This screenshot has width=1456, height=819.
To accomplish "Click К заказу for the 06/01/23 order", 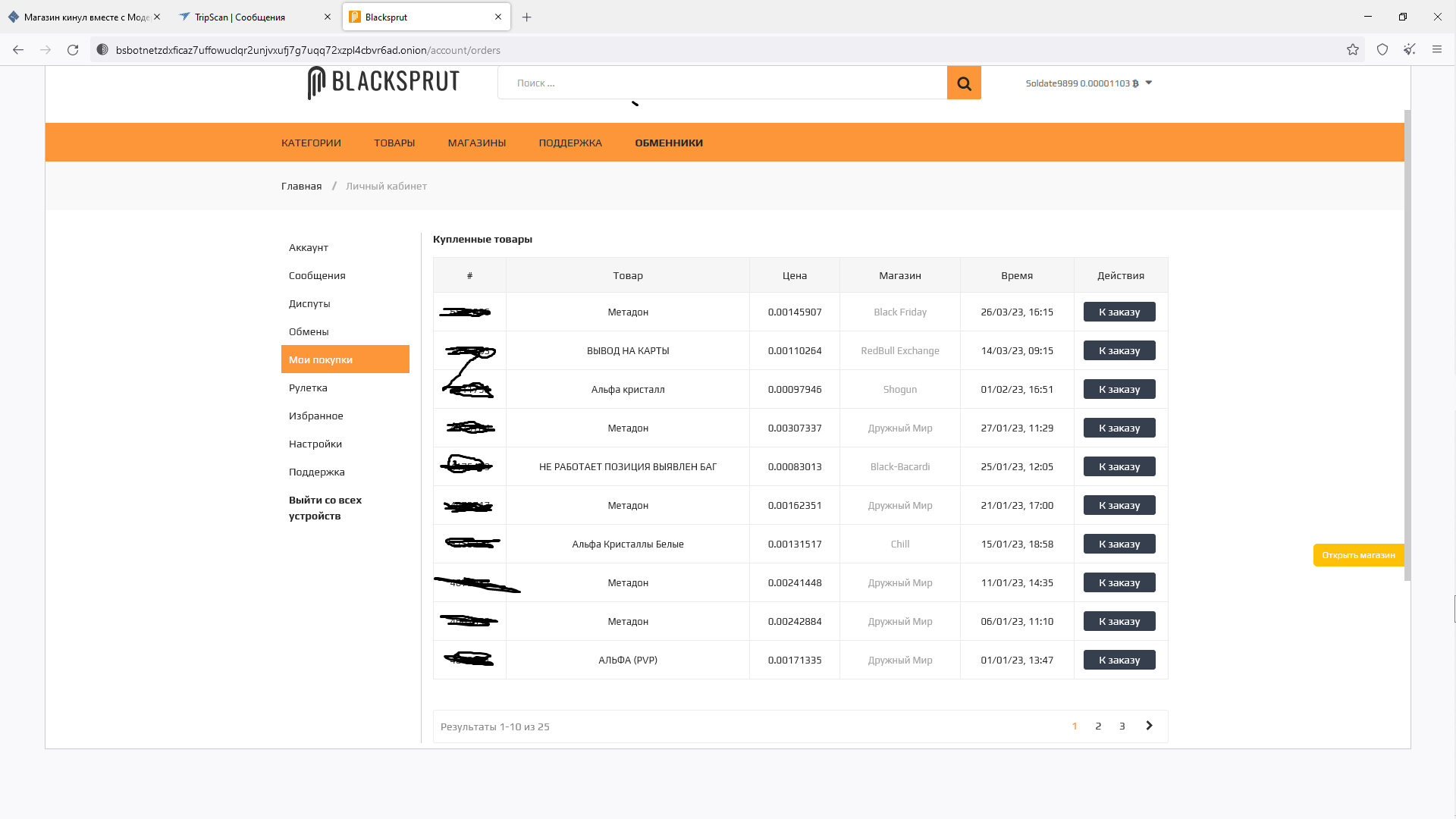I will [x=1119, y=621].
